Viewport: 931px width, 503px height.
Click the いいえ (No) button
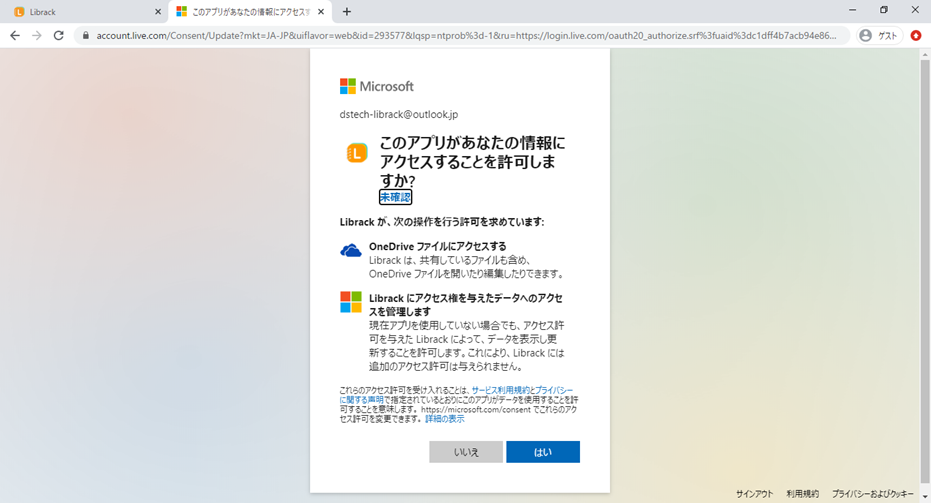click(x=466, y=452)
